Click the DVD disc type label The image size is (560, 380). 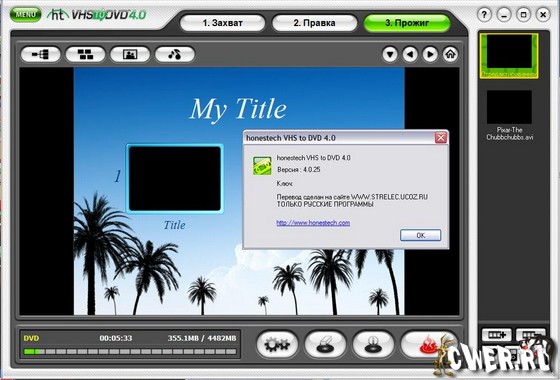(31, 338)
